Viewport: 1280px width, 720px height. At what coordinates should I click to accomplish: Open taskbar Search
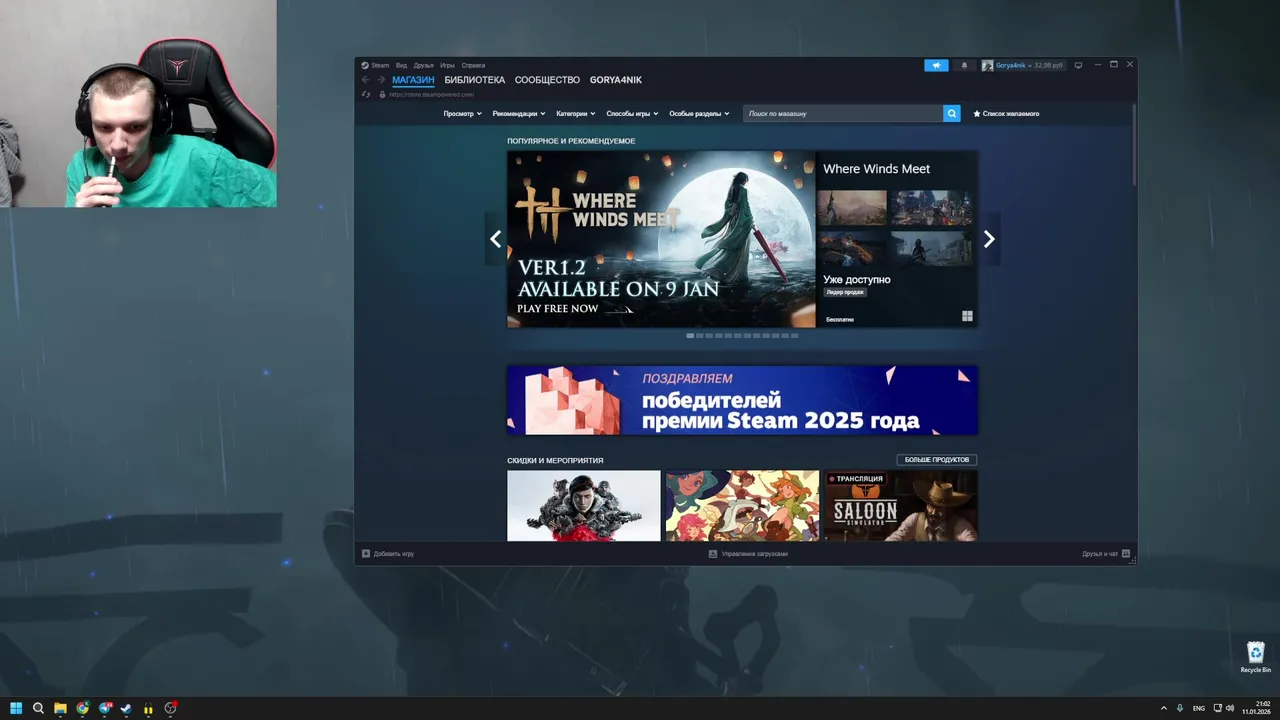tap(38, 708)
